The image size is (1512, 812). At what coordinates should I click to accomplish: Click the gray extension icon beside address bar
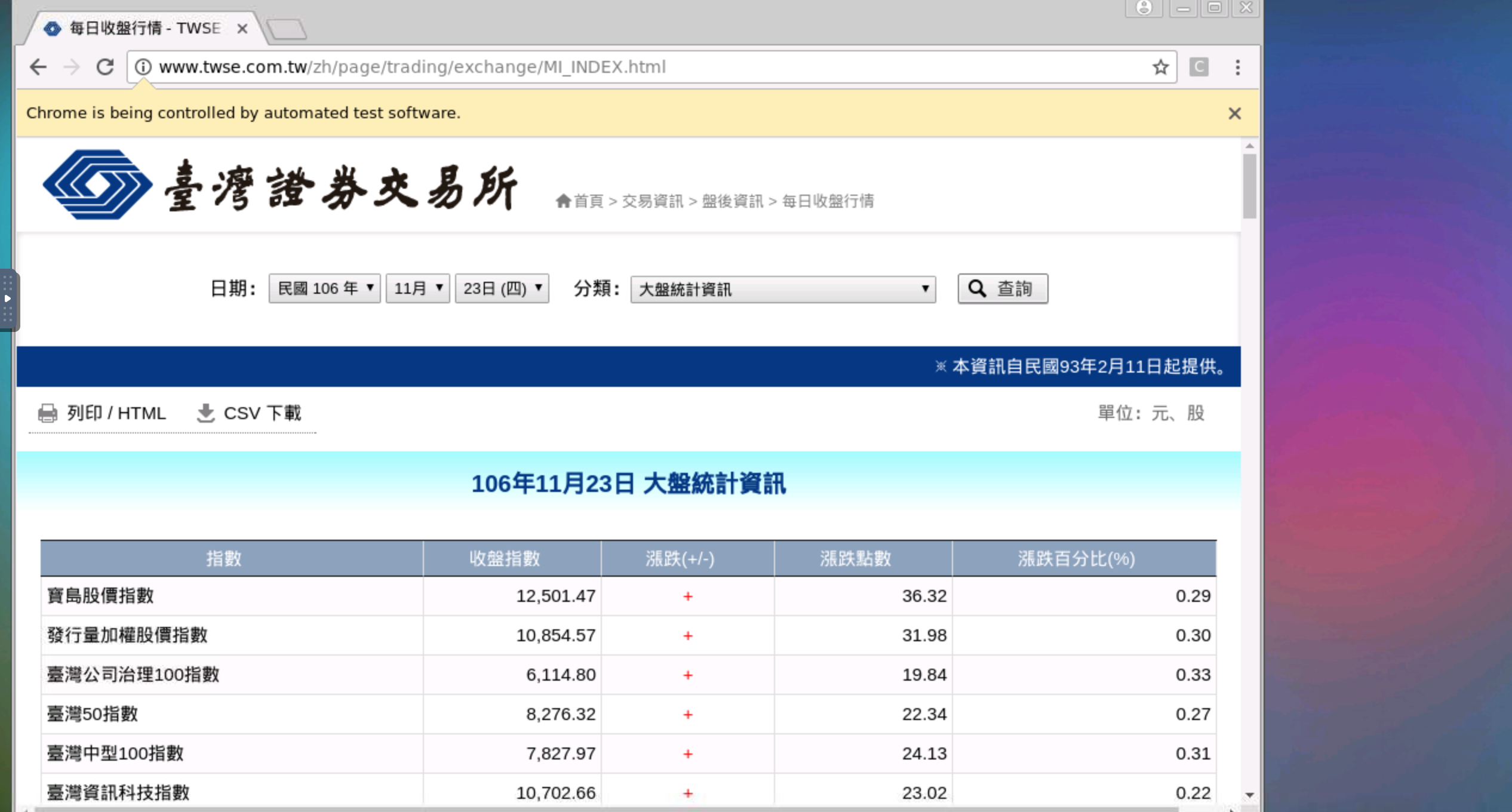[1198, 67]
